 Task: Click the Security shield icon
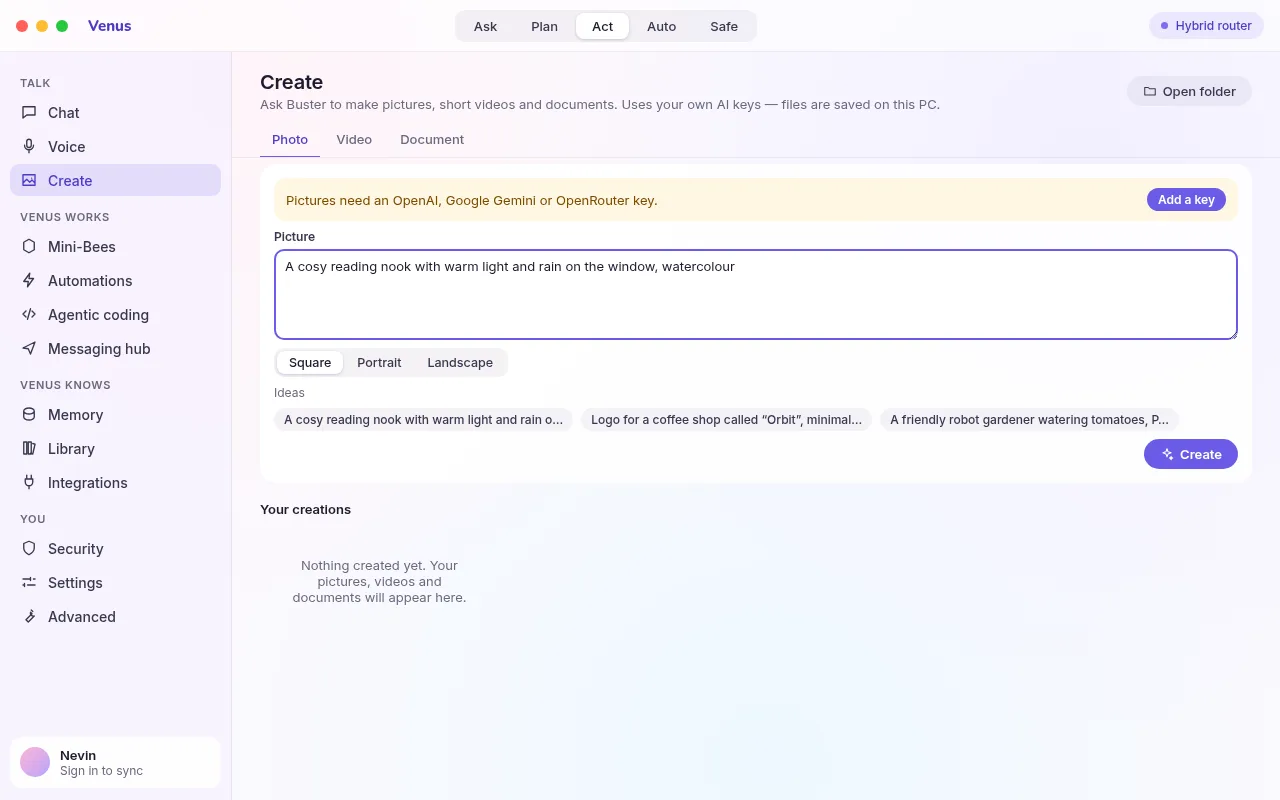29,549
